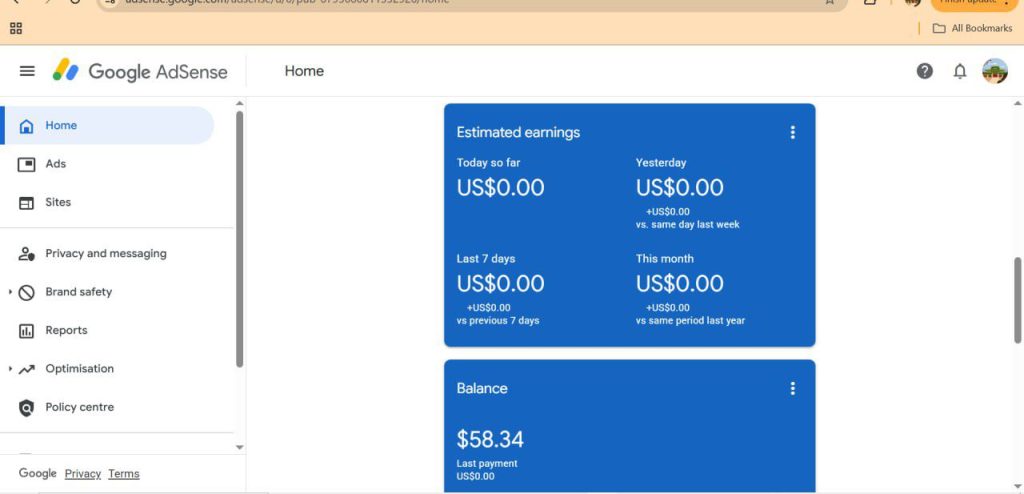This screenshot has width=1024, height=494.
Task: Click the sidebar scroll down arrow
Action: click(x=239, y=447)
